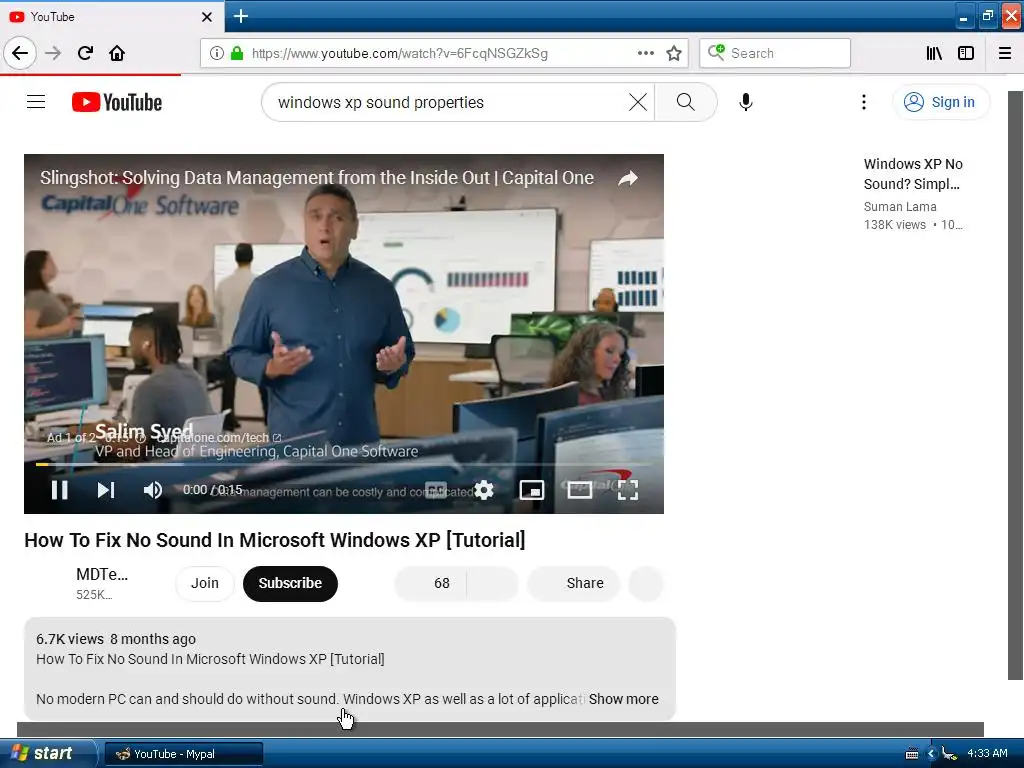Open the browser home page icon
This screenshot has height=768, width=1024.
click(117, 54)
